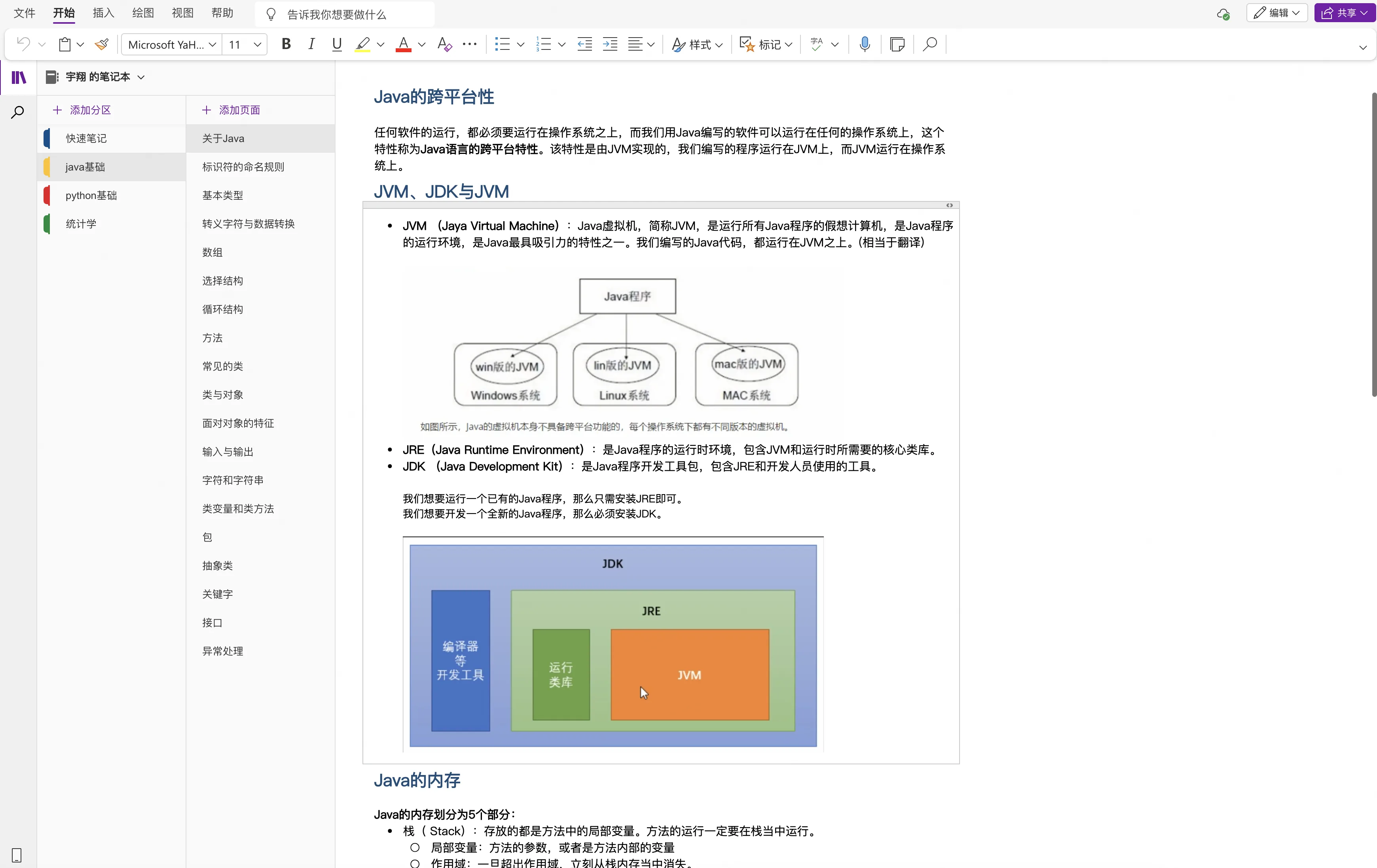Click the 共享 share button

(x=1345, y=13)
